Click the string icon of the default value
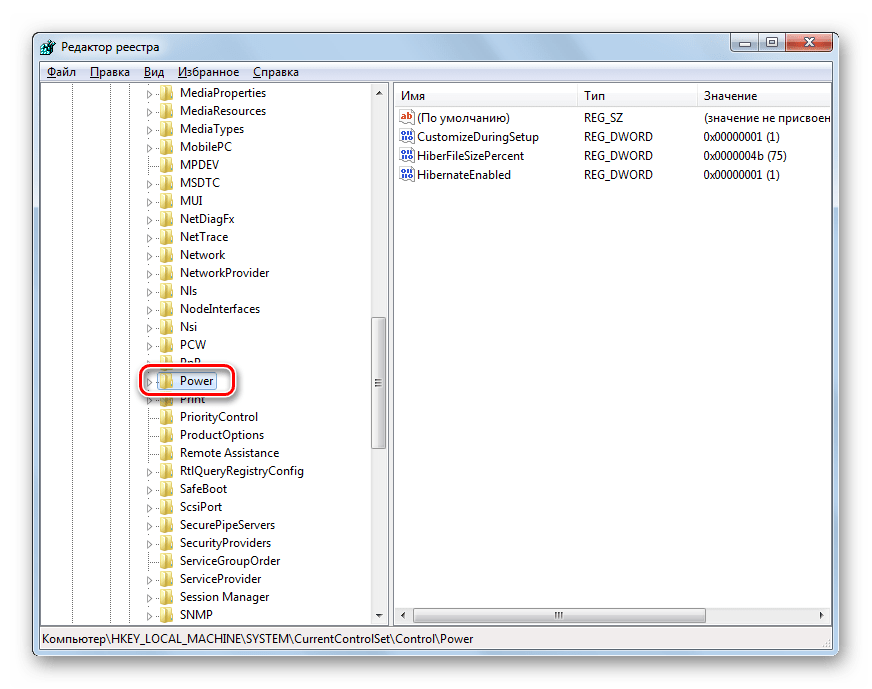 pos(407,117)
